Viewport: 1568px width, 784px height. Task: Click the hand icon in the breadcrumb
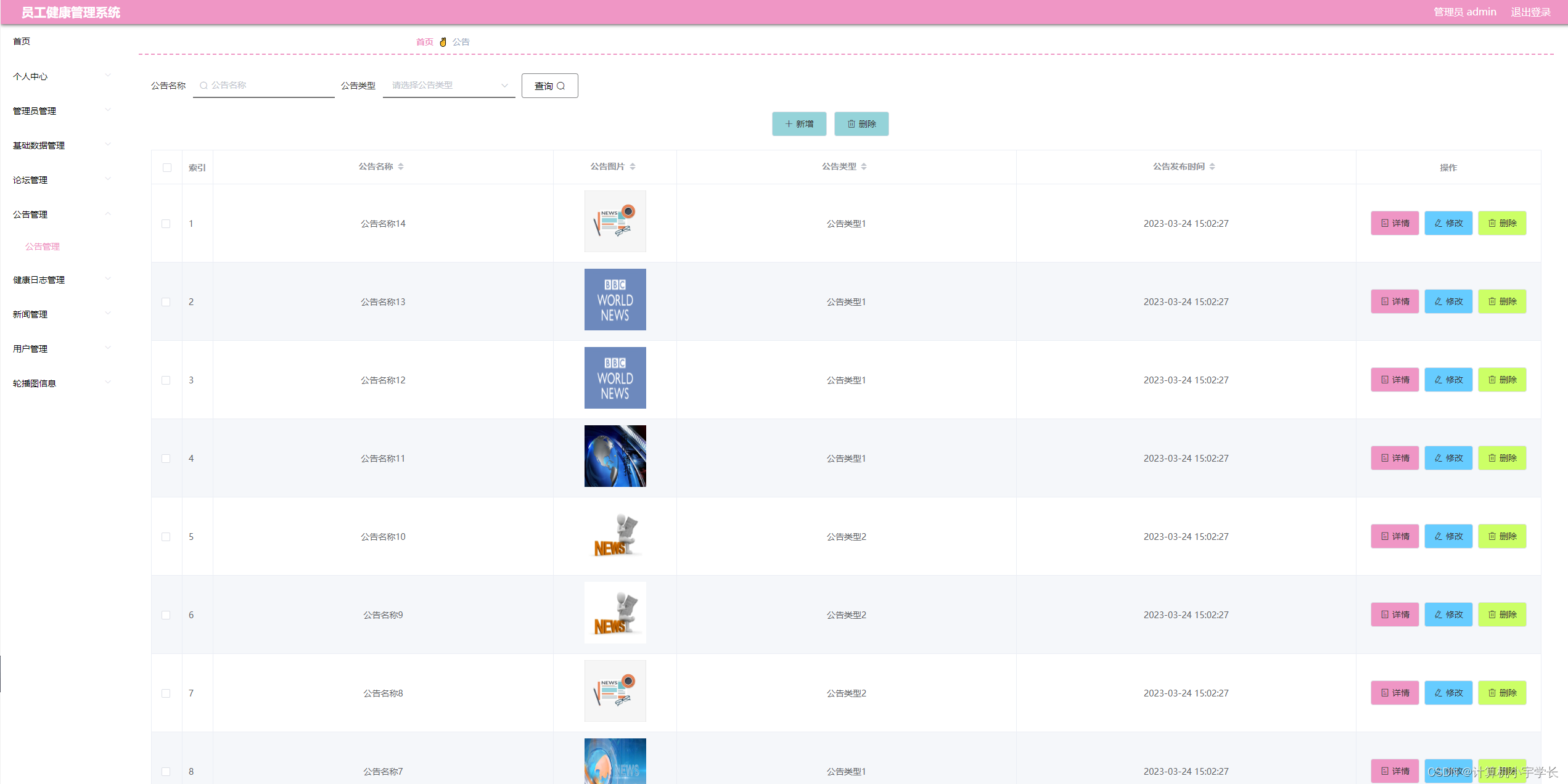(x=443, y=42)
